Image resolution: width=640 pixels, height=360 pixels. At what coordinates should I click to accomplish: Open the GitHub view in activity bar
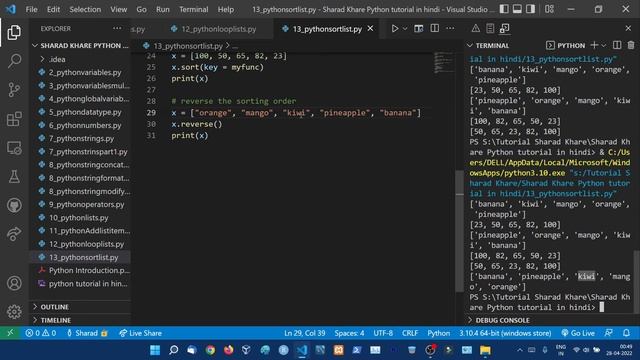click(x=14, y=205)
